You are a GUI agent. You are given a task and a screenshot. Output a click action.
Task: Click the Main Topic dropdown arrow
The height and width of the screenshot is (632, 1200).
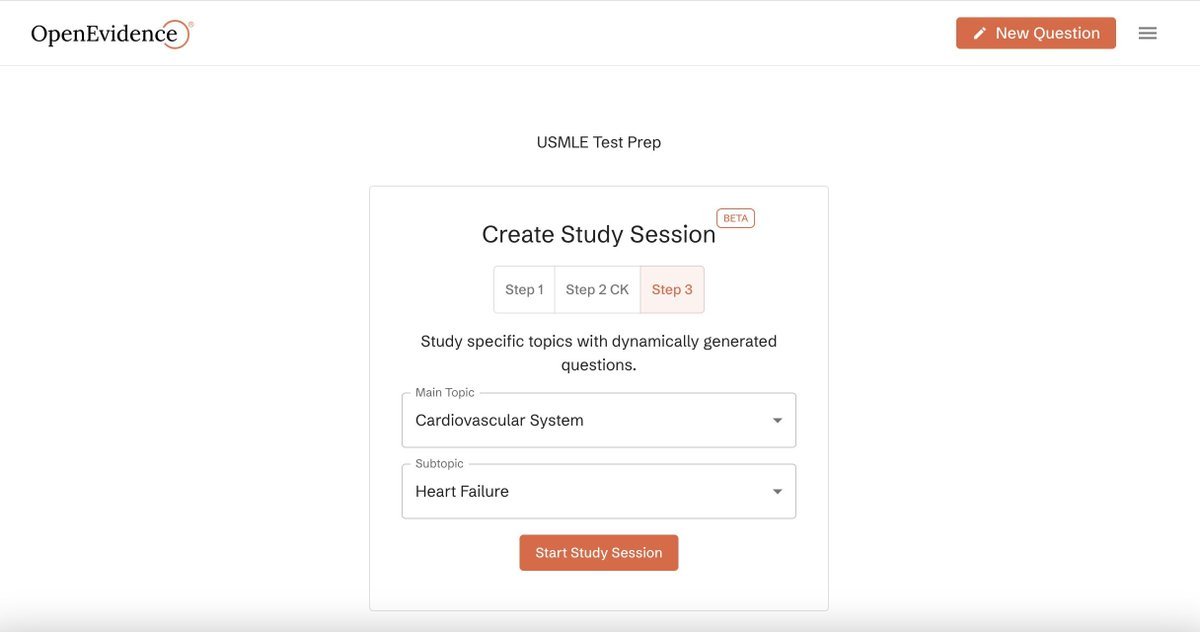point(777,420)
